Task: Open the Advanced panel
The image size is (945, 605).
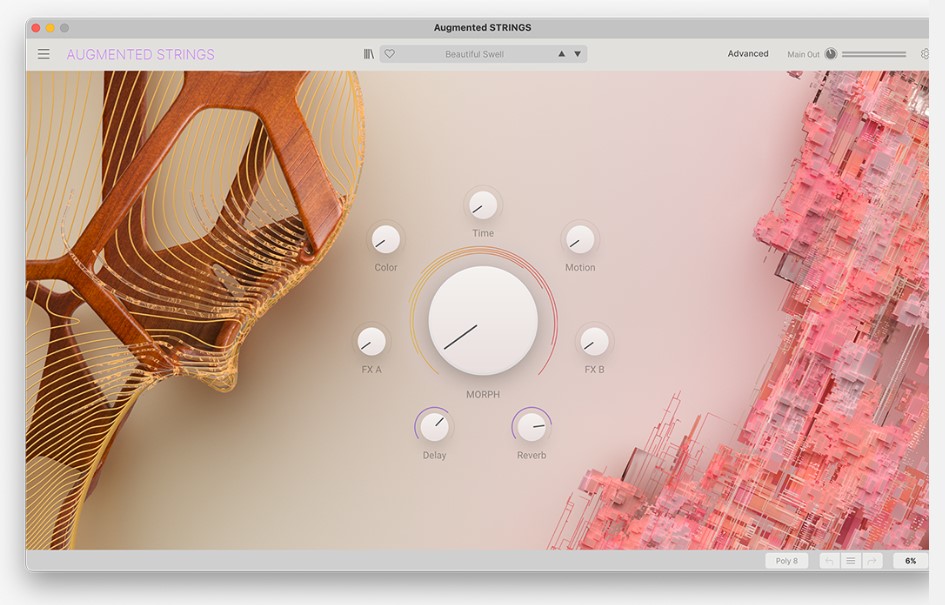Action: pos(748,54)
